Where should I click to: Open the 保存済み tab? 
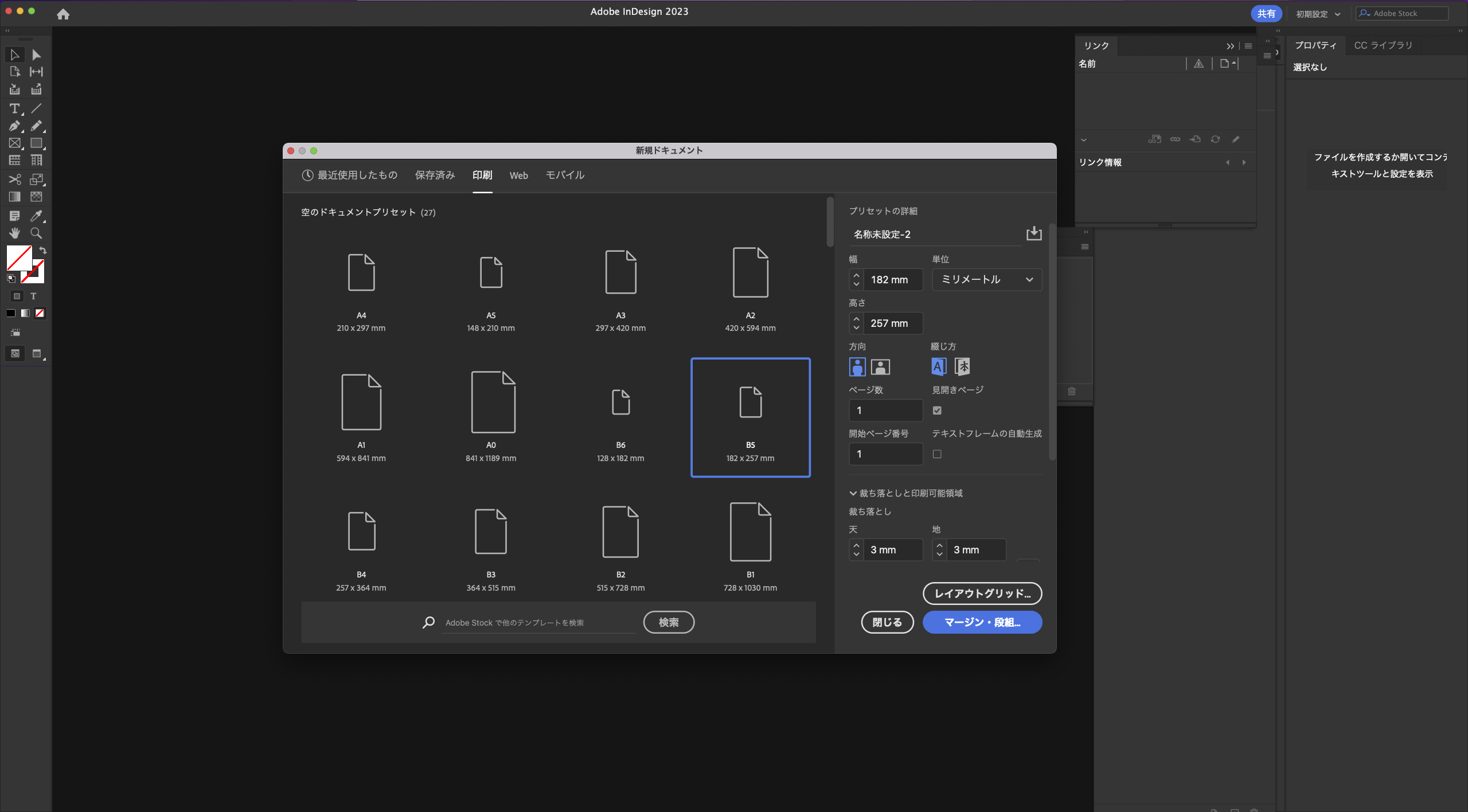435,175
